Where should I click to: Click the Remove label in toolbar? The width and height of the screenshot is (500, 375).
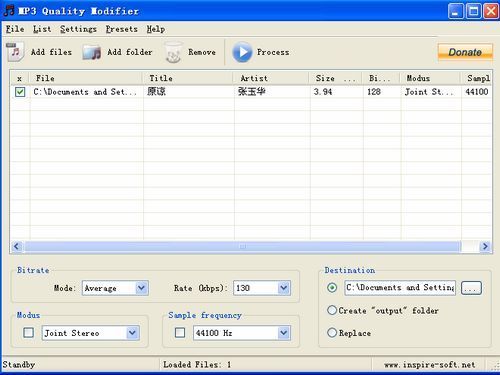pyautogui.click(x=202, y=52)
